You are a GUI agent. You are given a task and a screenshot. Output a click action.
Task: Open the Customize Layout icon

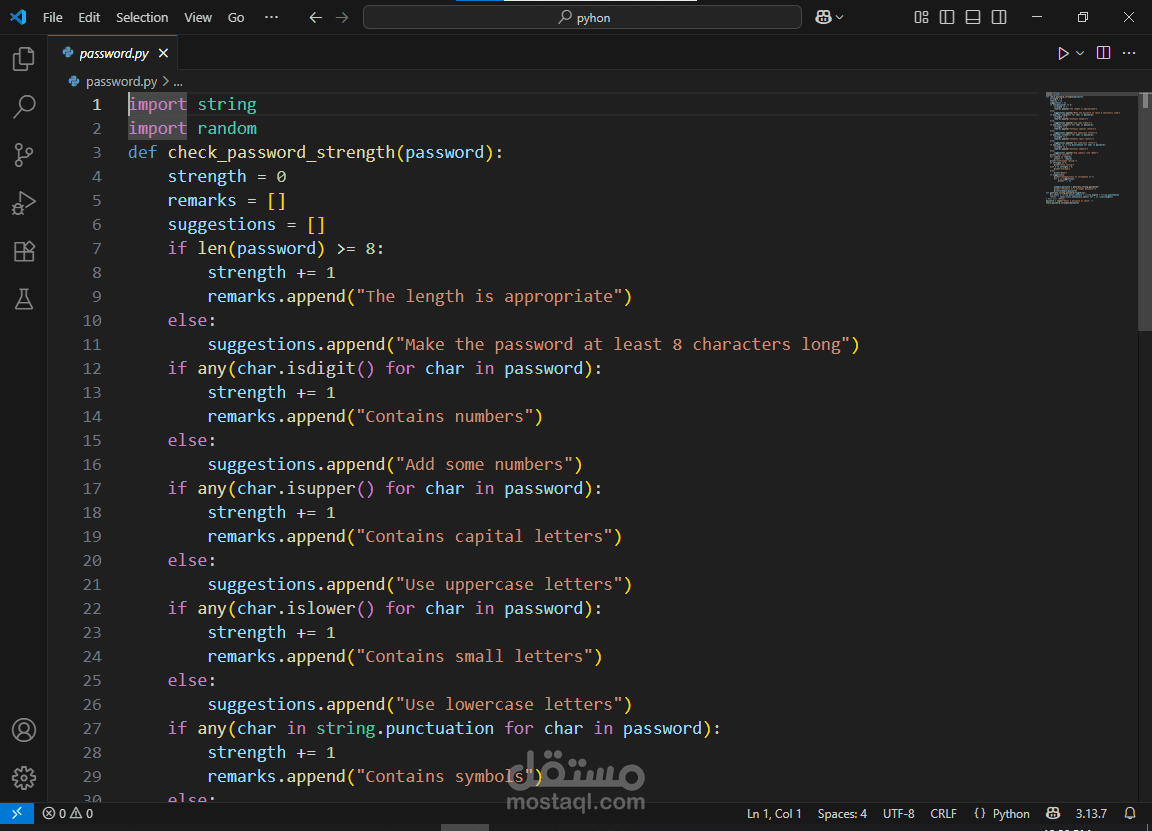921,17
